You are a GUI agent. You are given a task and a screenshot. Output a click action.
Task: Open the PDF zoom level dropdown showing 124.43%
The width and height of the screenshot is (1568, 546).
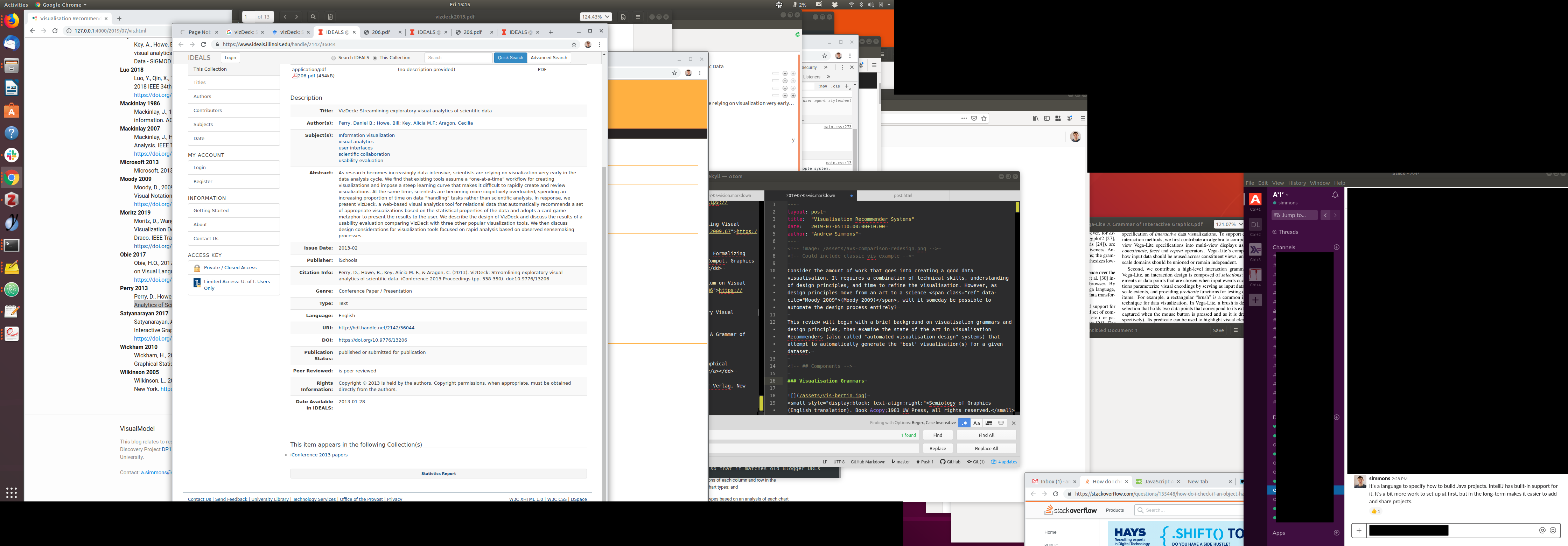[595, 17]
